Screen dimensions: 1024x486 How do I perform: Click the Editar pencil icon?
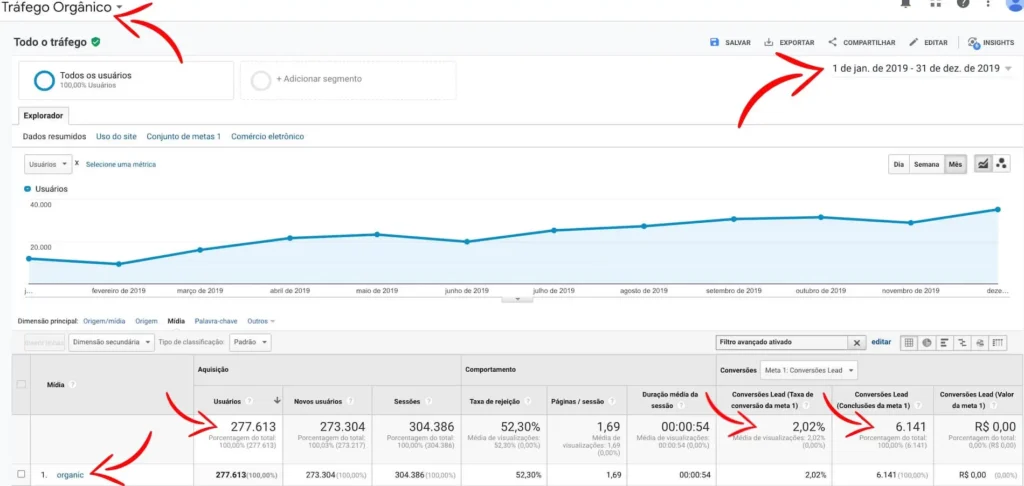pyautogui.click(x=914, y=42)
